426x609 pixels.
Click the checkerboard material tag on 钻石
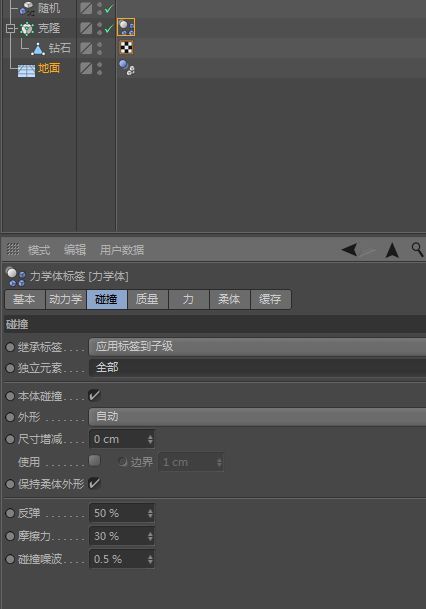click(x=126, y=47)
